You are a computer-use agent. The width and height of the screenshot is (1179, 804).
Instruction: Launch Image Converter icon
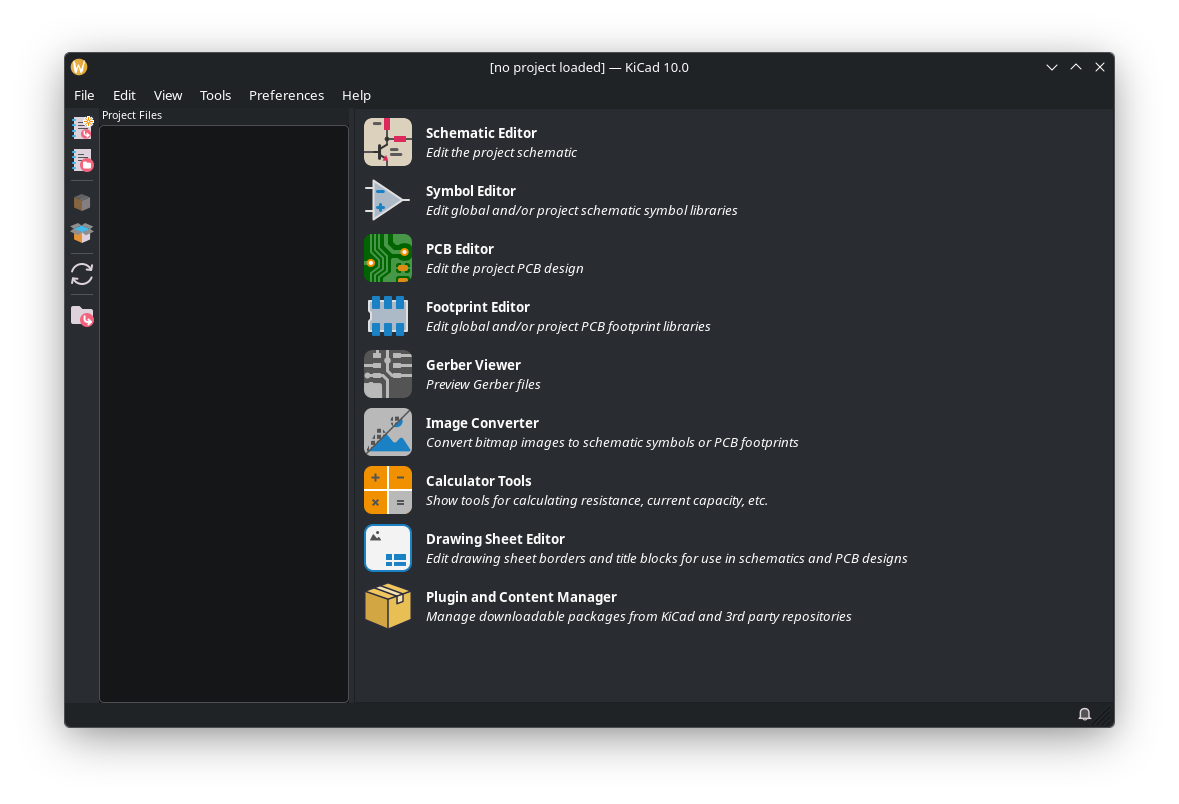[388, 432]
